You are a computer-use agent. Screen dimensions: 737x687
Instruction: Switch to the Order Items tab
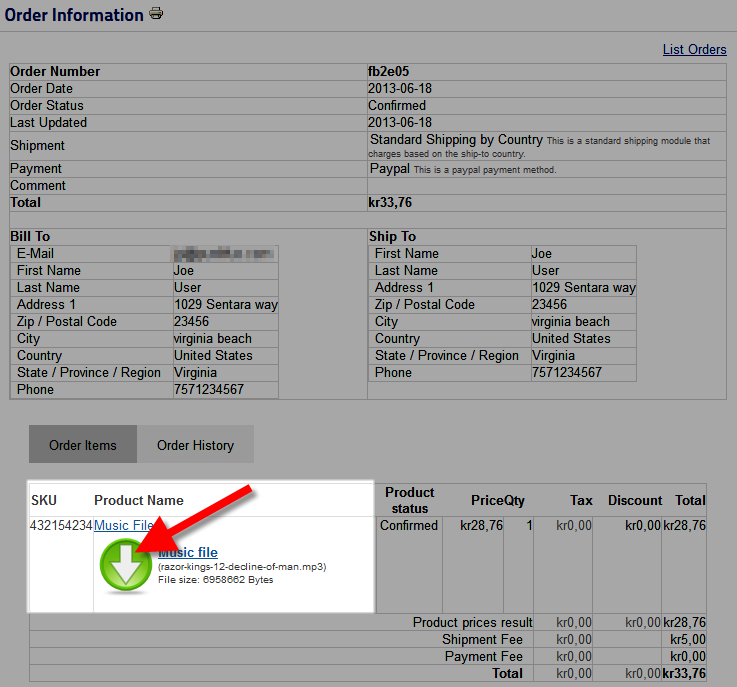tap(83, 445)
